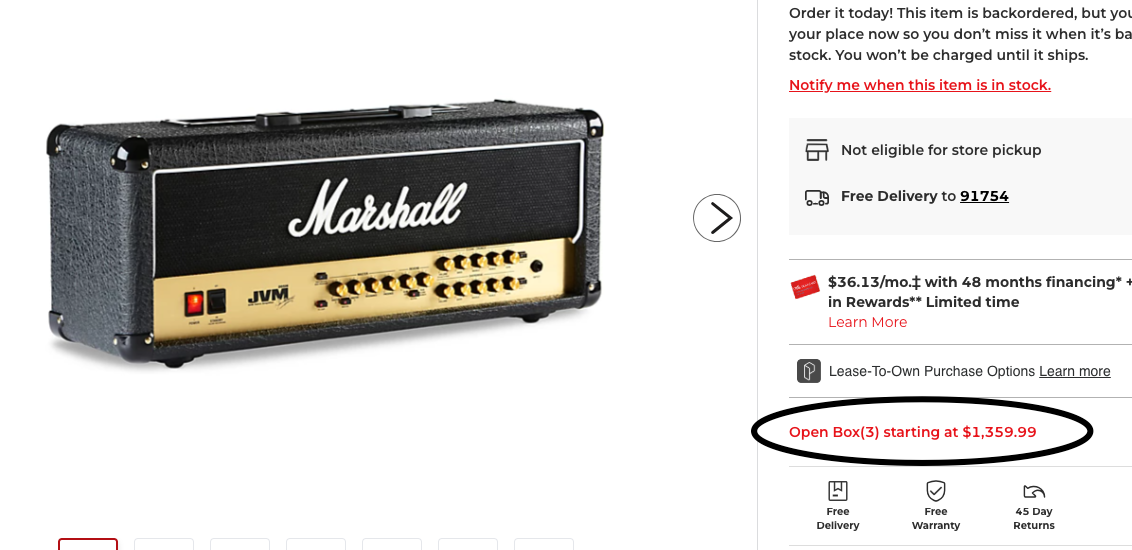Click the $36.13/mo. financing offer text
The width and height of the screenshot is (1132, 550).
pos(975,282)
